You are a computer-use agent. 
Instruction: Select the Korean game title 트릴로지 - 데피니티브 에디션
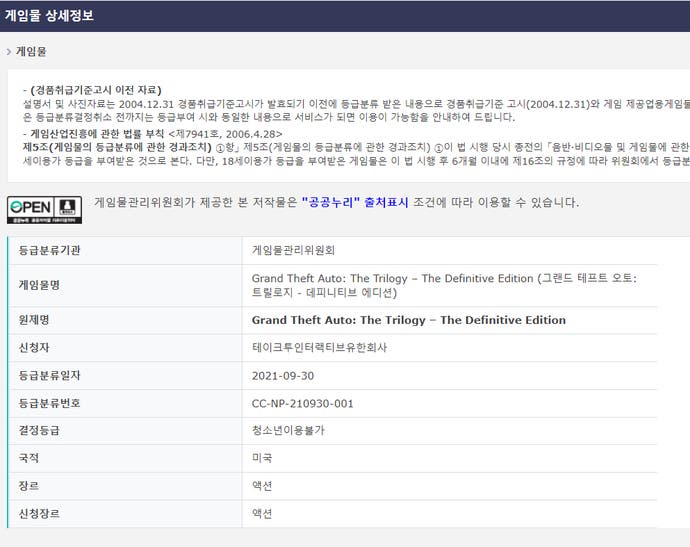pos(324,293)
